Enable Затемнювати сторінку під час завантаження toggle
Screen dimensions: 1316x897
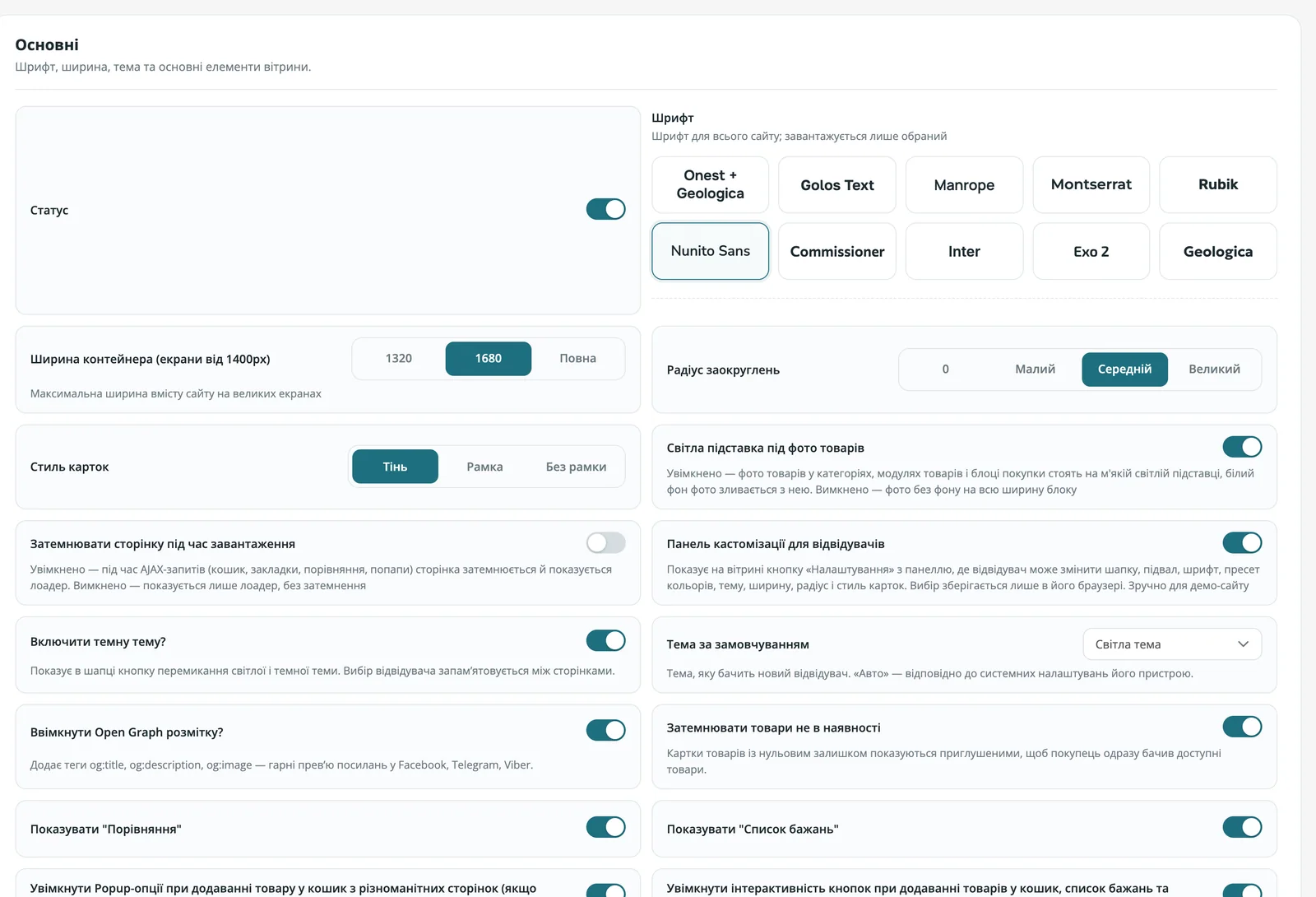pos(605,542)
